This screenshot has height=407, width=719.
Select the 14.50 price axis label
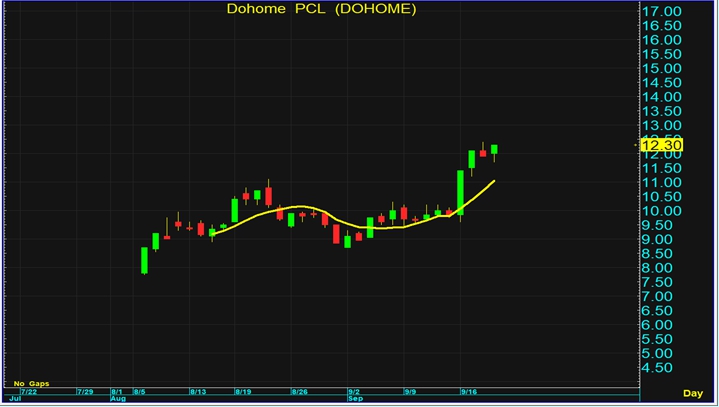pyautogui.click(x=662, y=82)
